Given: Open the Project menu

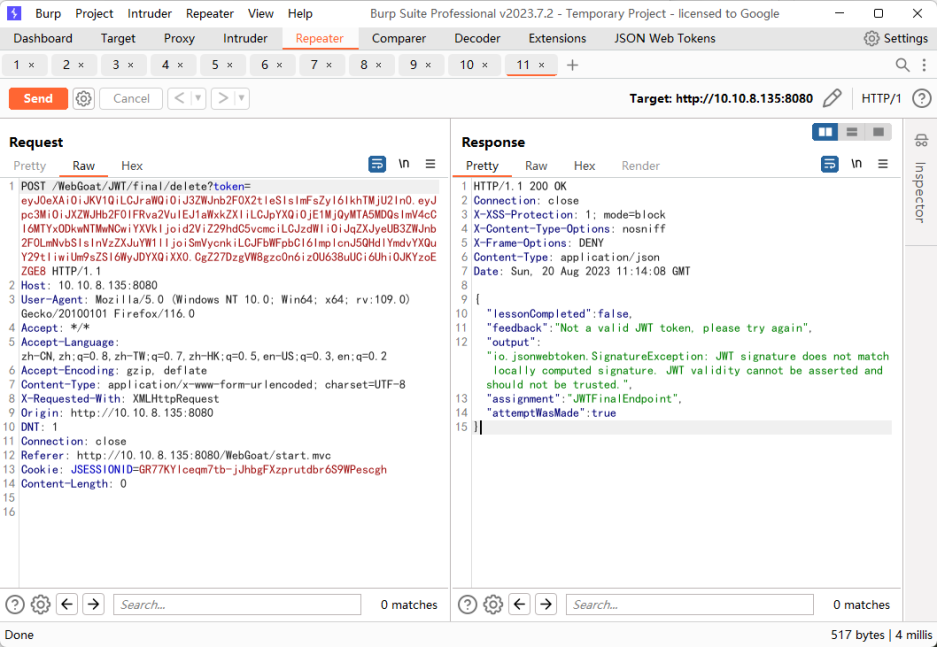Looking at the screenshot, I should [x=94, y=13].
